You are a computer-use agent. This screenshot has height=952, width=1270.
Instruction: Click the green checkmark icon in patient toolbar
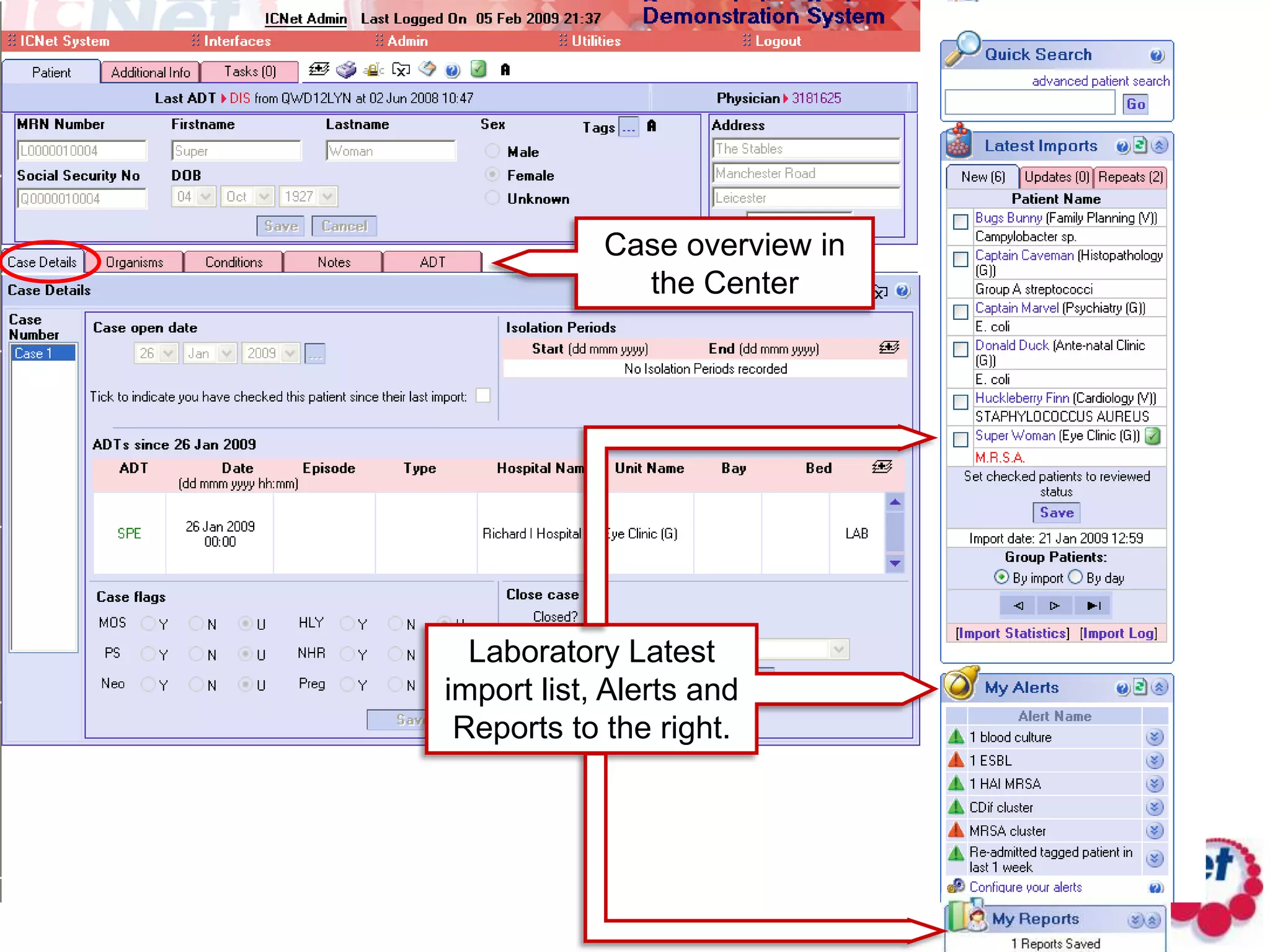(478, 69)
